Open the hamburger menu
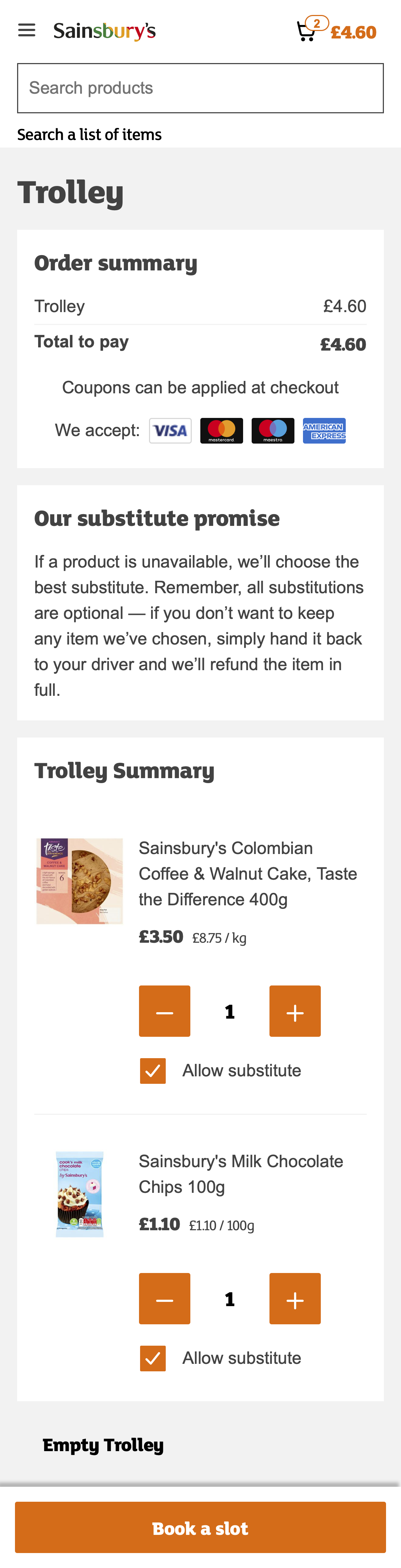Viewport: 401px width, 1568px height. point(27,30)
